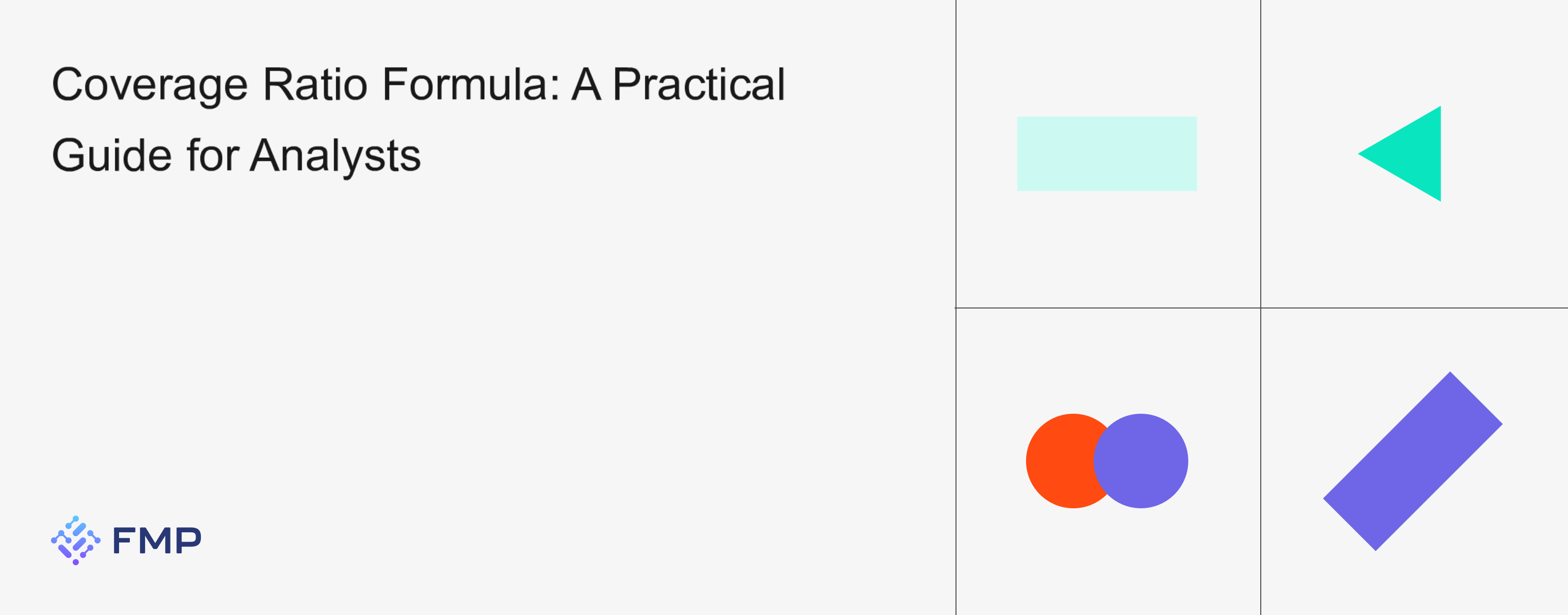The height and width of the screenshot is (615, 1568).
Task: Click the green triangle shape
Action: tap(1411, 154)
